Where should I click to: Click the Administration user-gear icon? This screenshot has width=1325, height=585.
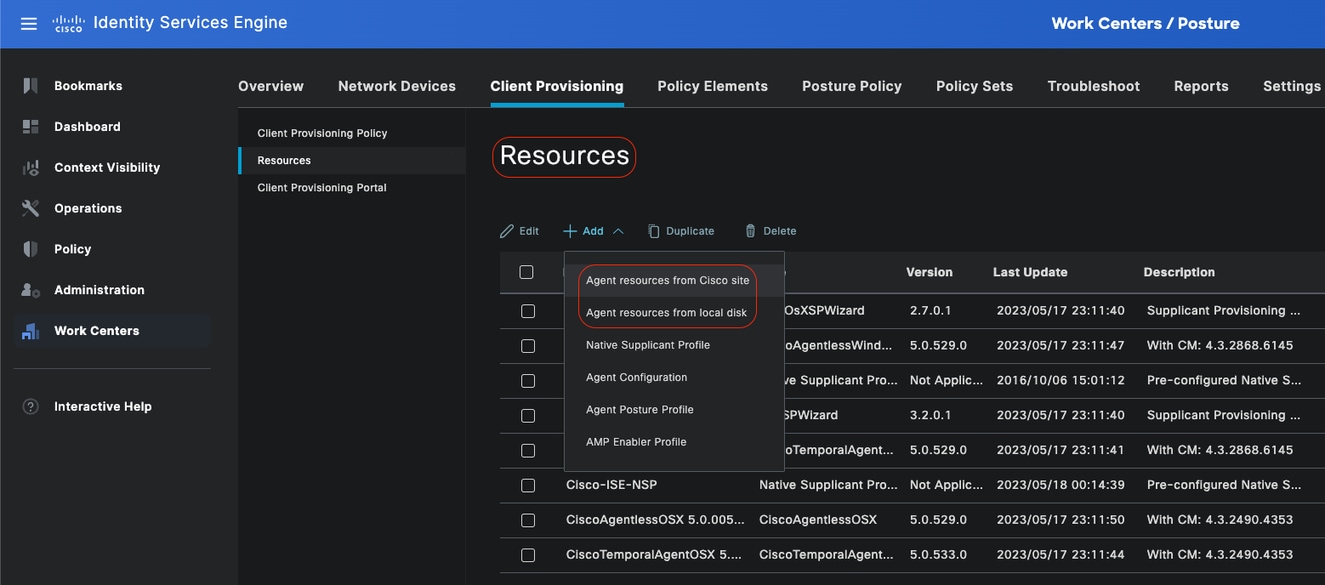click(x=30, y=290)
